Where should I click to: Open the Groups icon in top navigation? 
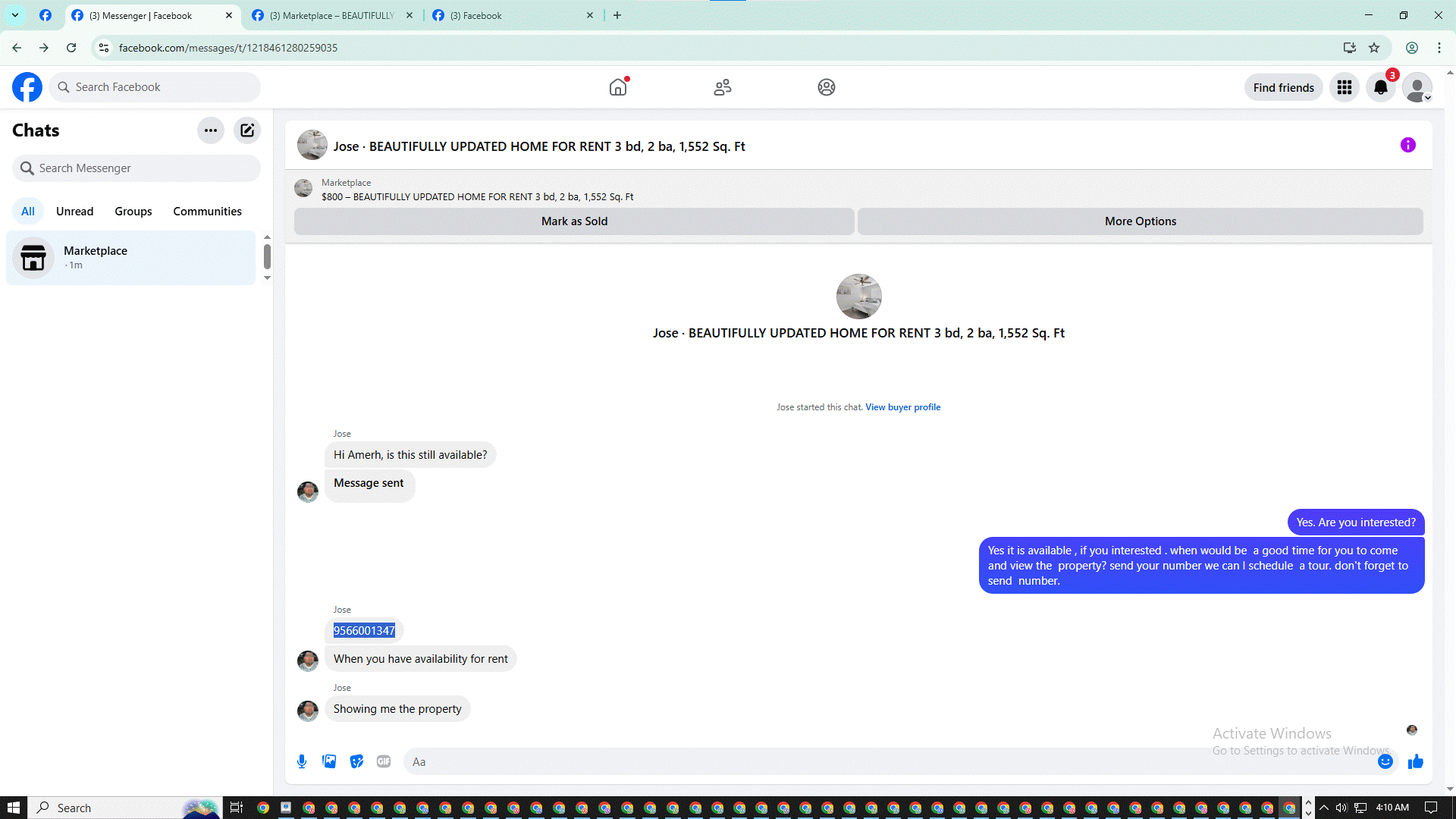(827, 87)
